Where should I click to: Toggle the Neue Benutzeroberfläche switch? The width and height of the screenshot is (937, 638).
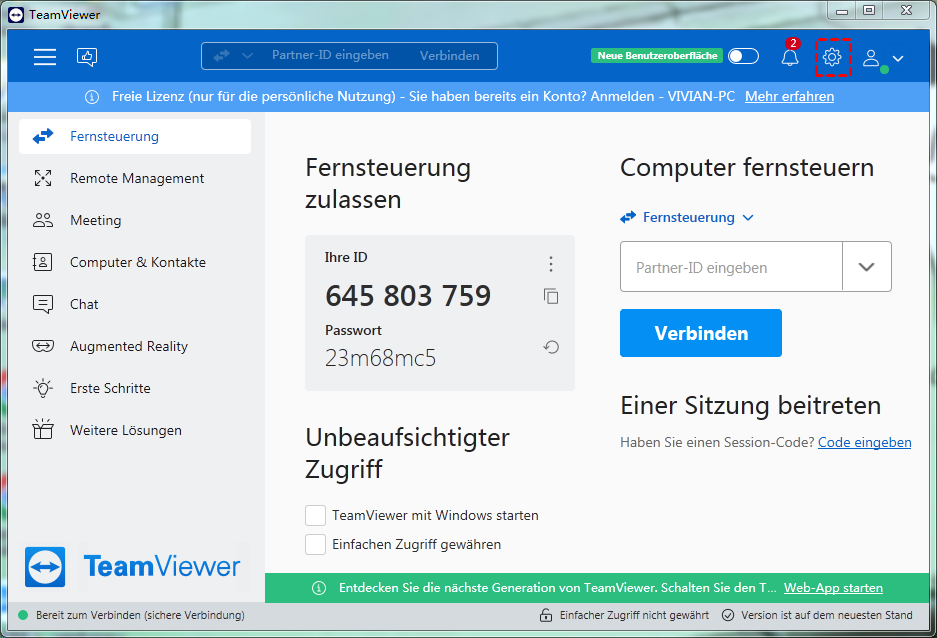pos(743,56)
